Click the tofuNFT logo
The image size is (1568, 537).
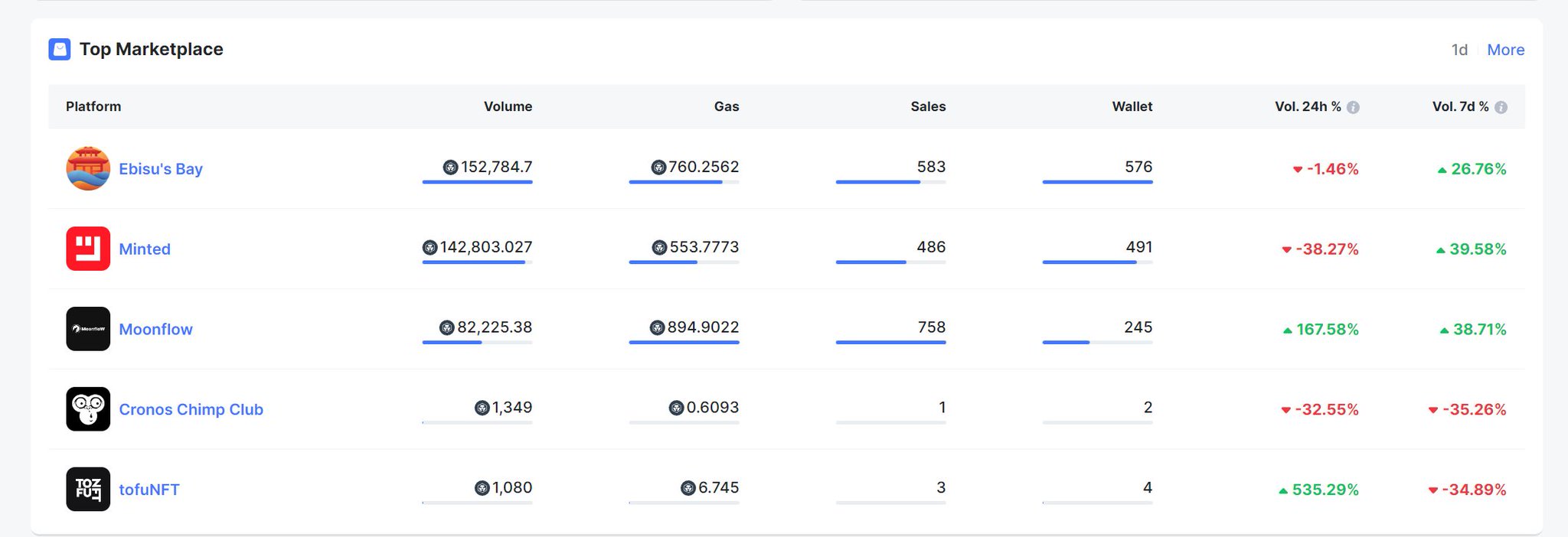click(88, 489)
